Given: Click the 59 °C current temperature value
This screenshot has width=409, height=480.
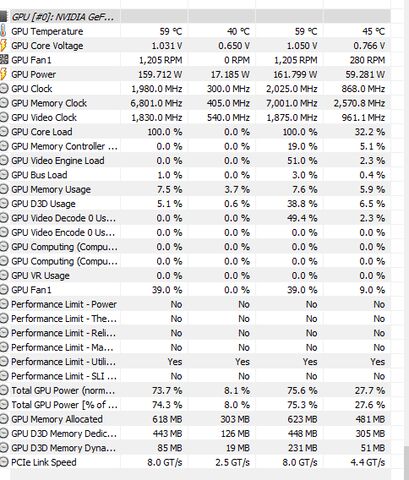Looking at the screenshot, I should click(x=171, y=32).
